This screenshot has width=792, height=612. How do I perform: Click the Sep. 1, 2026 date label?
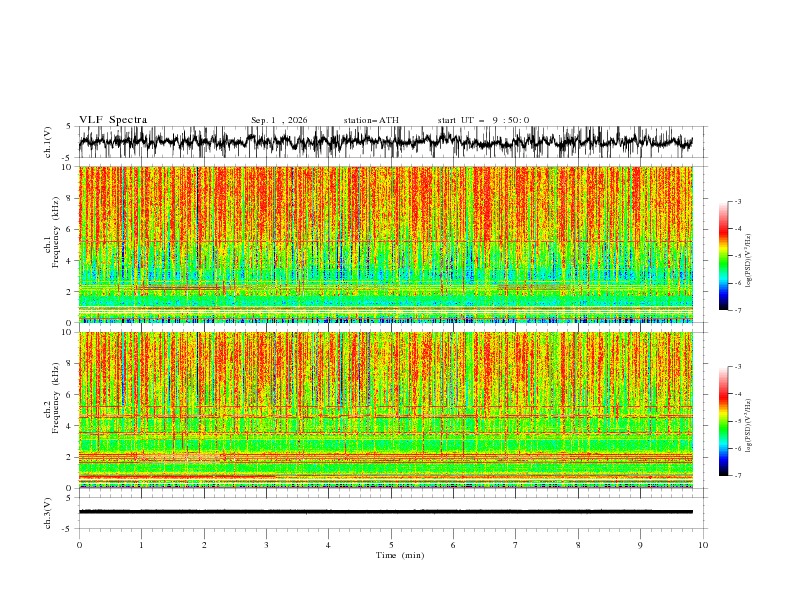[x=279, y=120]
